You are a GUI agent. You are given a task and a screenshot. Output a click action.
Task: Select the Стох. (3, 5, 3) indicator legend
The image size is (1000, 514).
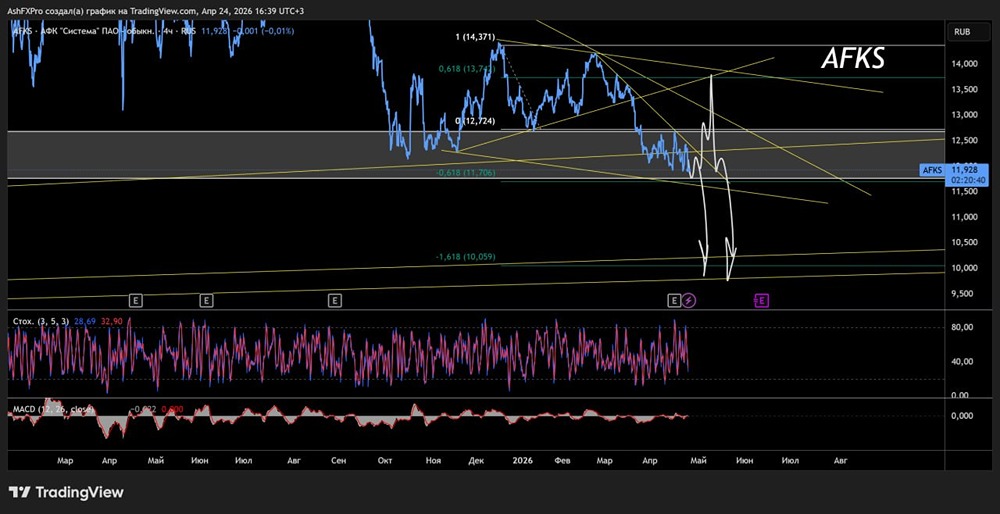pyautogui.click(x=41, y=321)
